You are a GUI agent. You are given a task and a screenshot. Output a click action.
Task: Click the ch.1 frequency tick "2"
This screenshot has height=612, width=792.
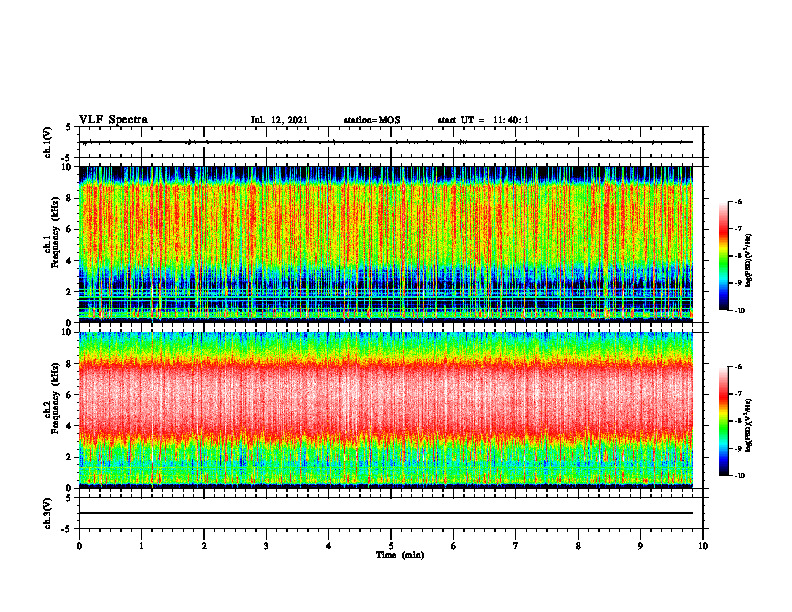tap(68, 292)
